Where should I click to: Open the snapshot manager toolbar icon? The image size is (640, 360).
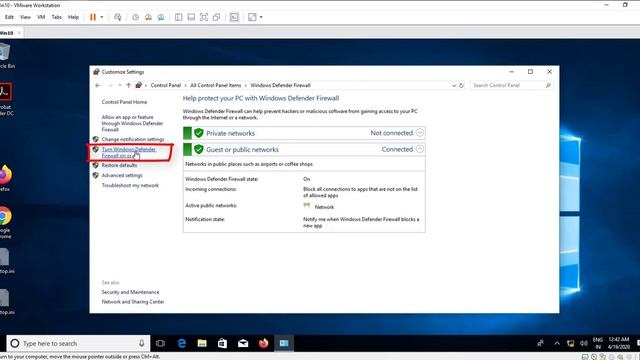tap(161, 17)
